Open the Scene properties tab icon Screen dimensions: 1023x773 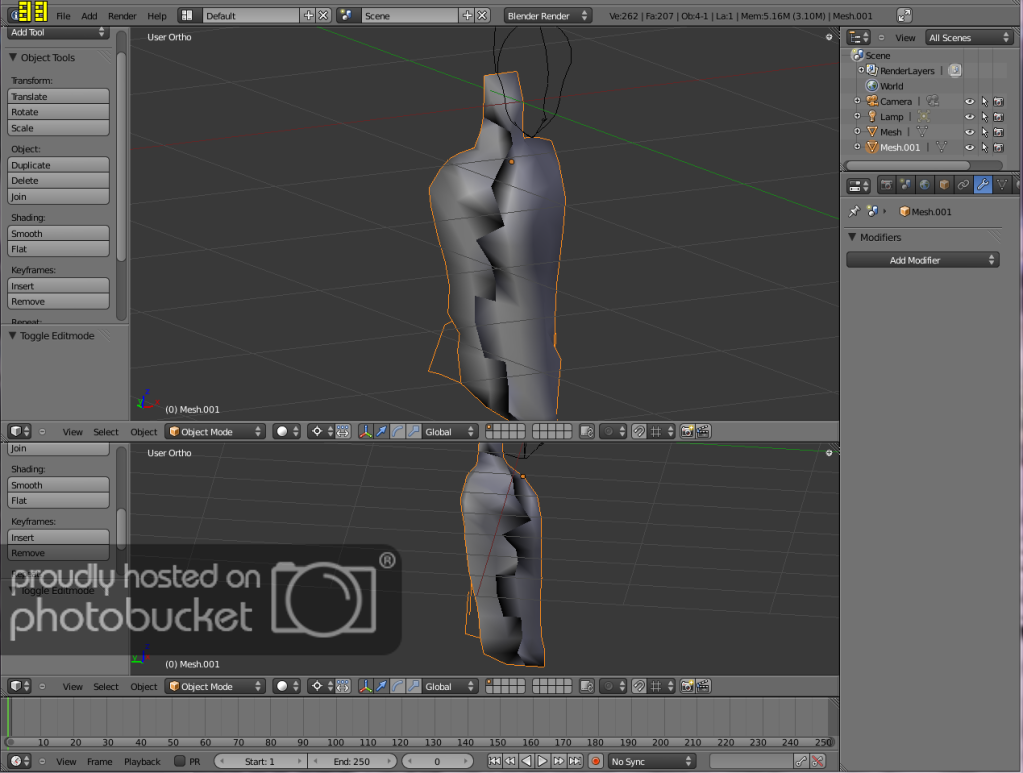click(906, 185)
